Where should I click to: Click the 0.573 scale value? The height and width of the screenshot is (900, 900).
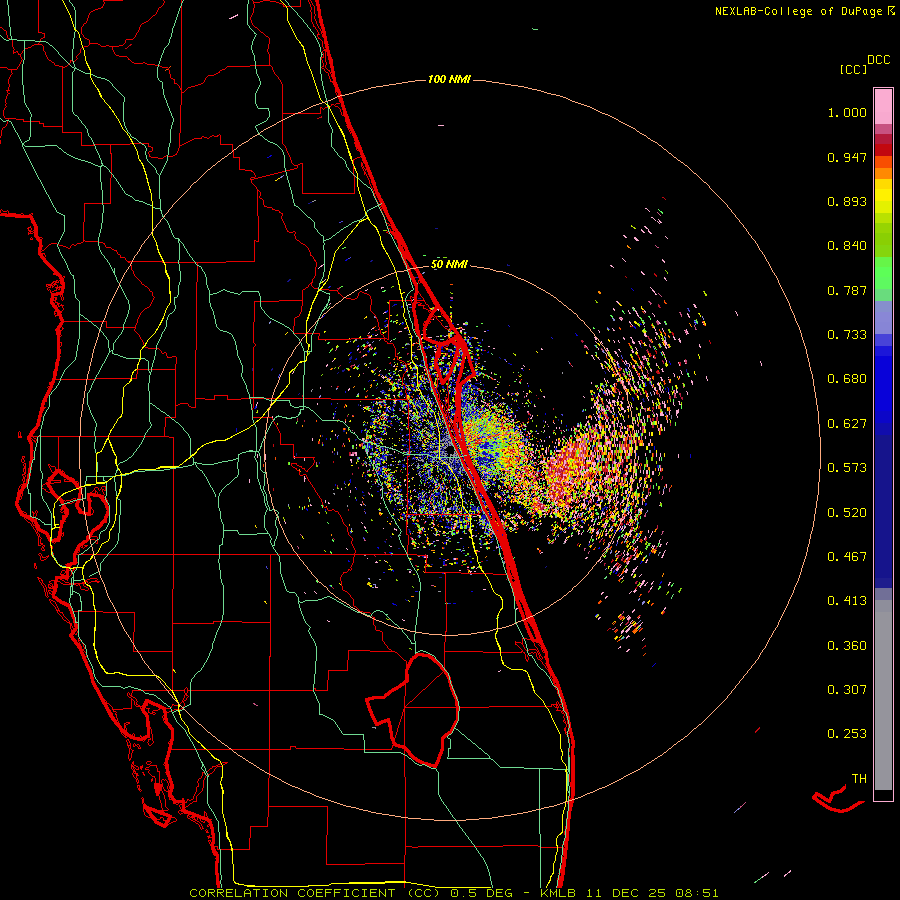(847, 468)
